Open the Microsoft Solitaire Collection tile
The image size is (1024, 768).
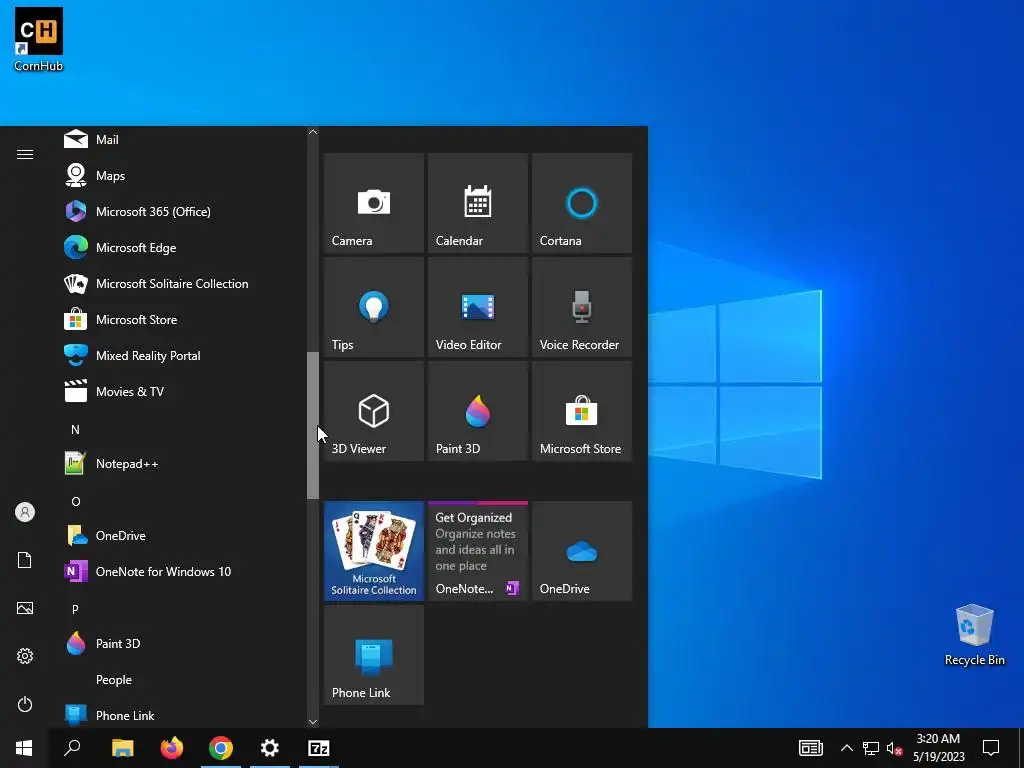pyautogui.click(x=374, y=551)
